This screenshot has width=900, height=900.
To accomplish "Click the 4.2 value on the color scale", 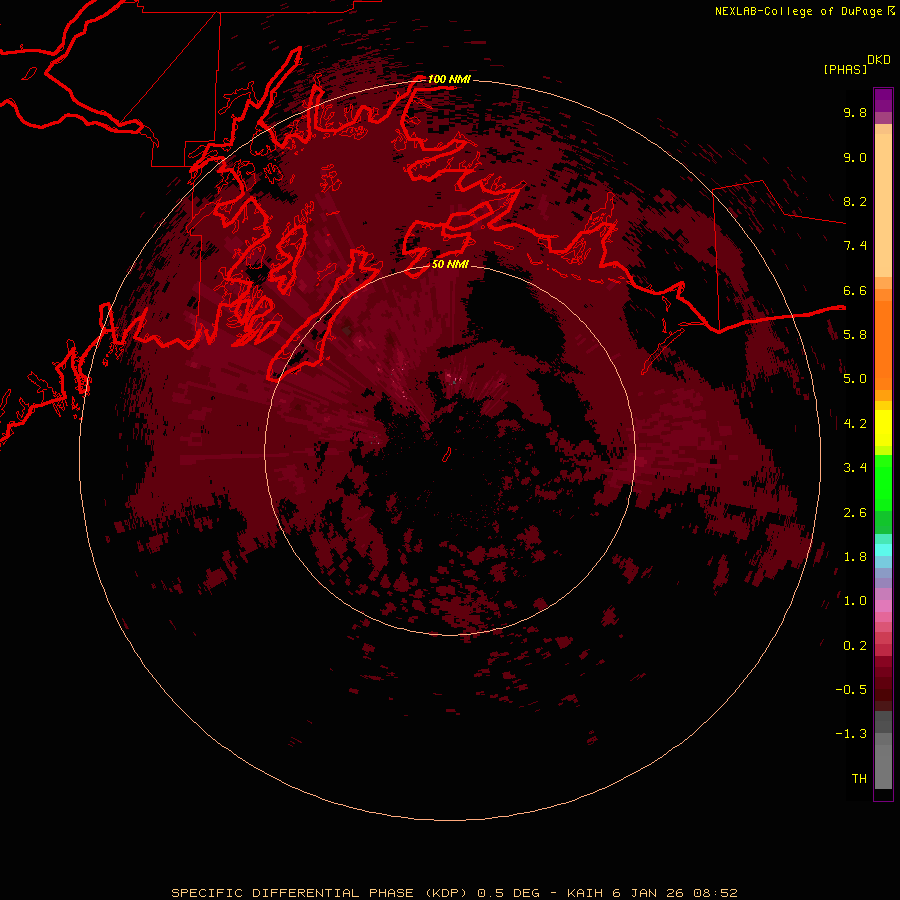I will pyautogui.click(x=855, y=424).
